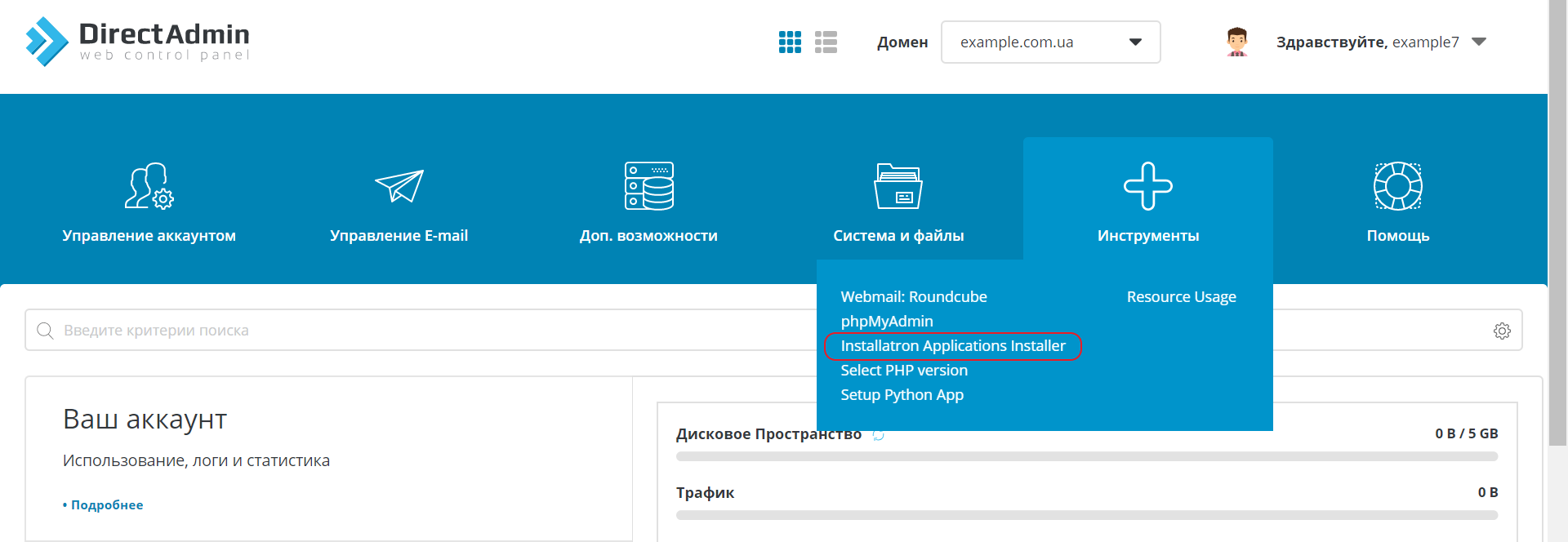Open the domain selector dropdown
This screenshot has width=1568, height=542.
pos(1050,42)
